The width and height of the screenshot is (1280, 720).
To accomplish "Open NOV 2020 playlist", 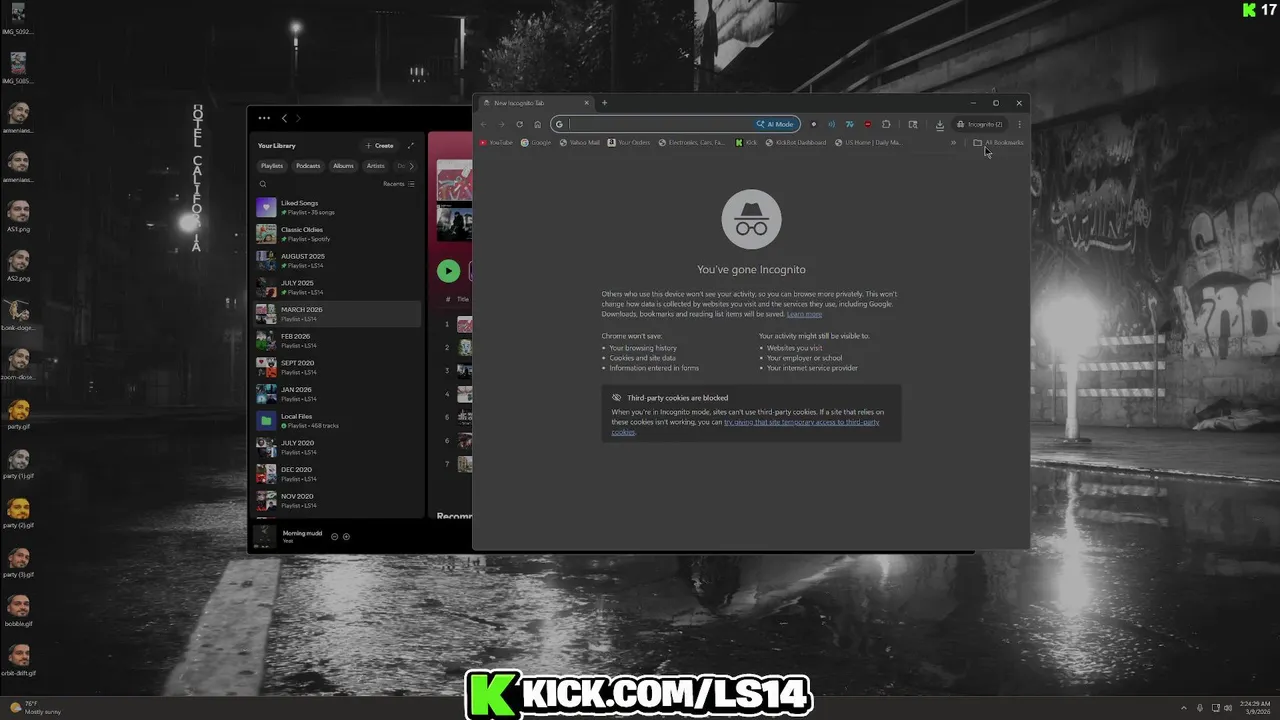I will [x=338, y=500].
